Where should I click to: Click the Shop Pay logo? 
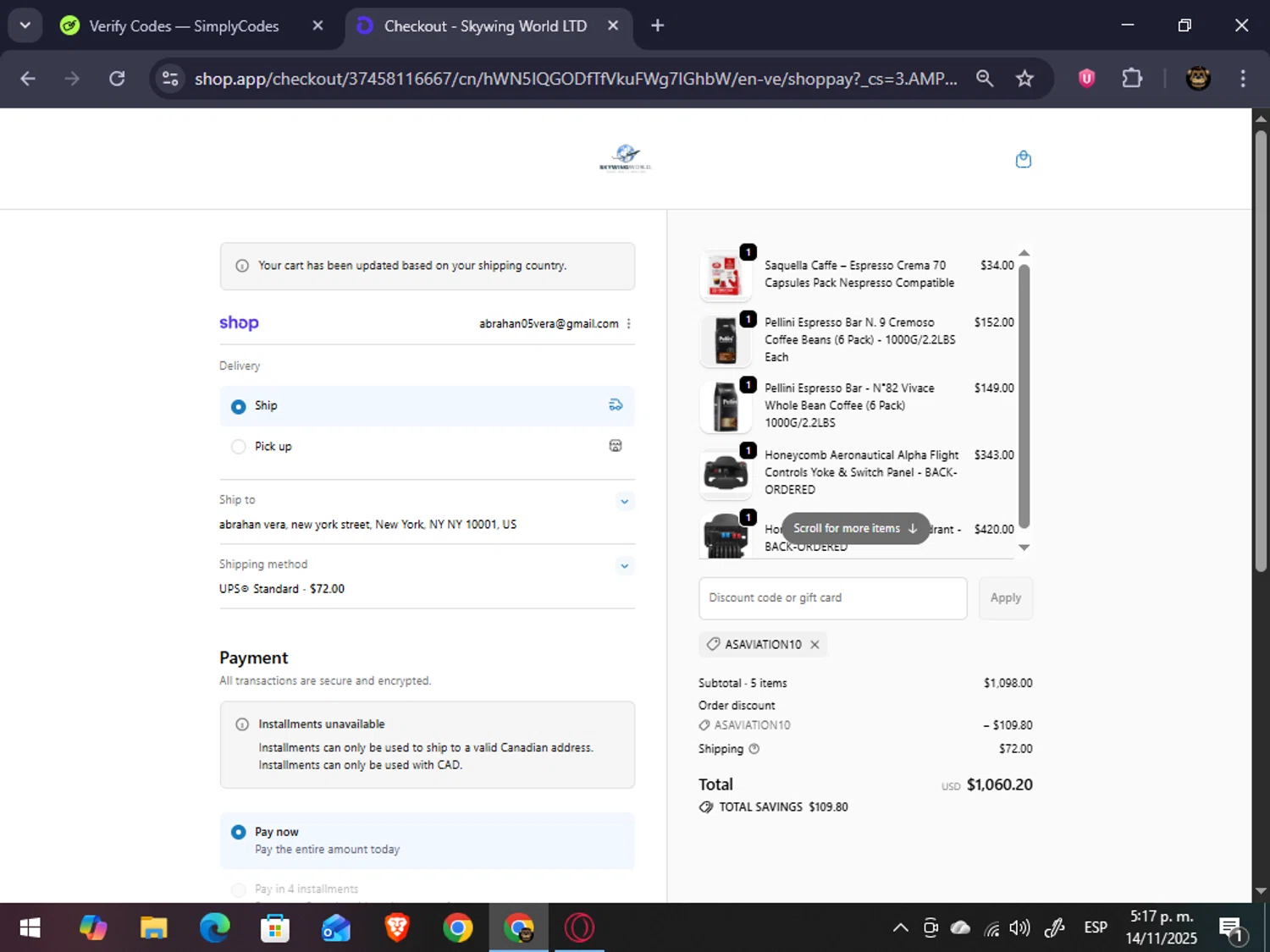[239, 323]
